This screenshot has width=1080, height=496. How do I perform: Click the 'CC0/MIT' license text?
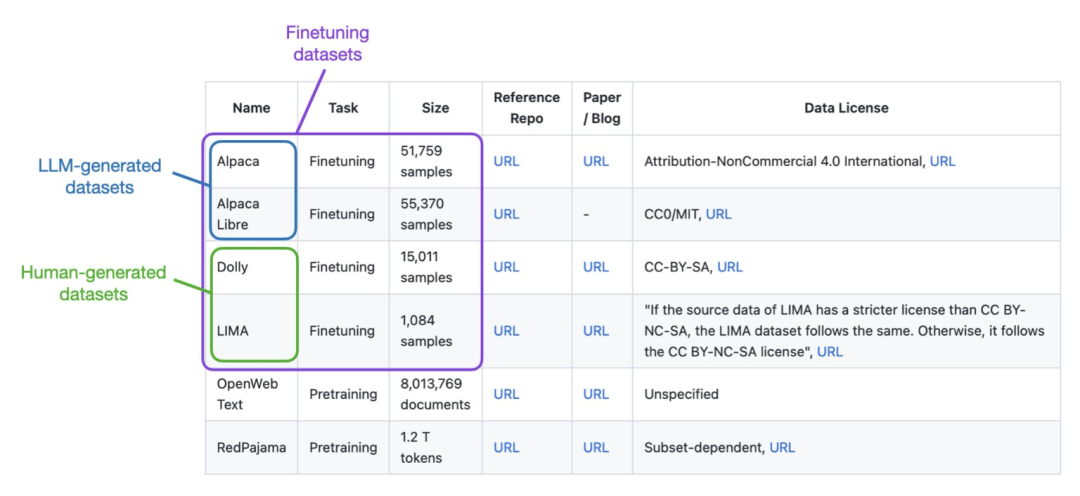point(674,214)
